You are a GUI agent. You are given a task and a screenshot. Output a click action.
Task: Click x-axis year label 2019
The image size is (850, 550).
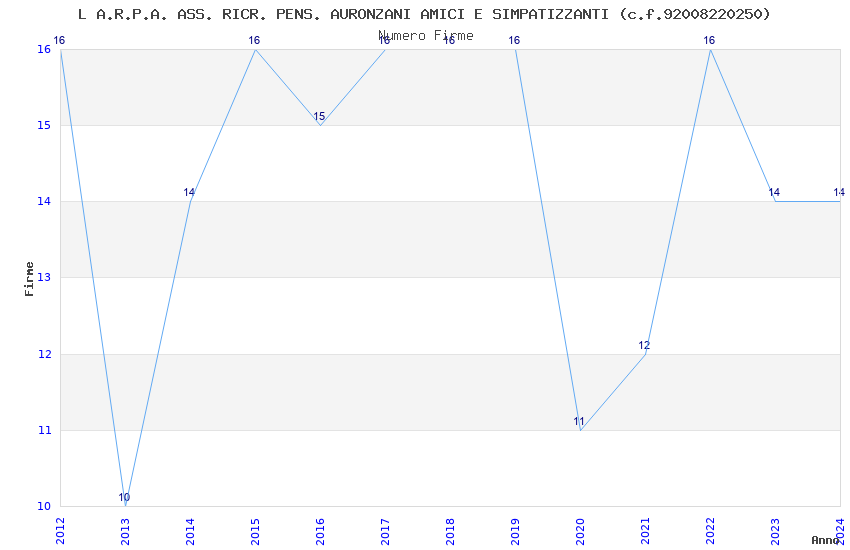516,532
